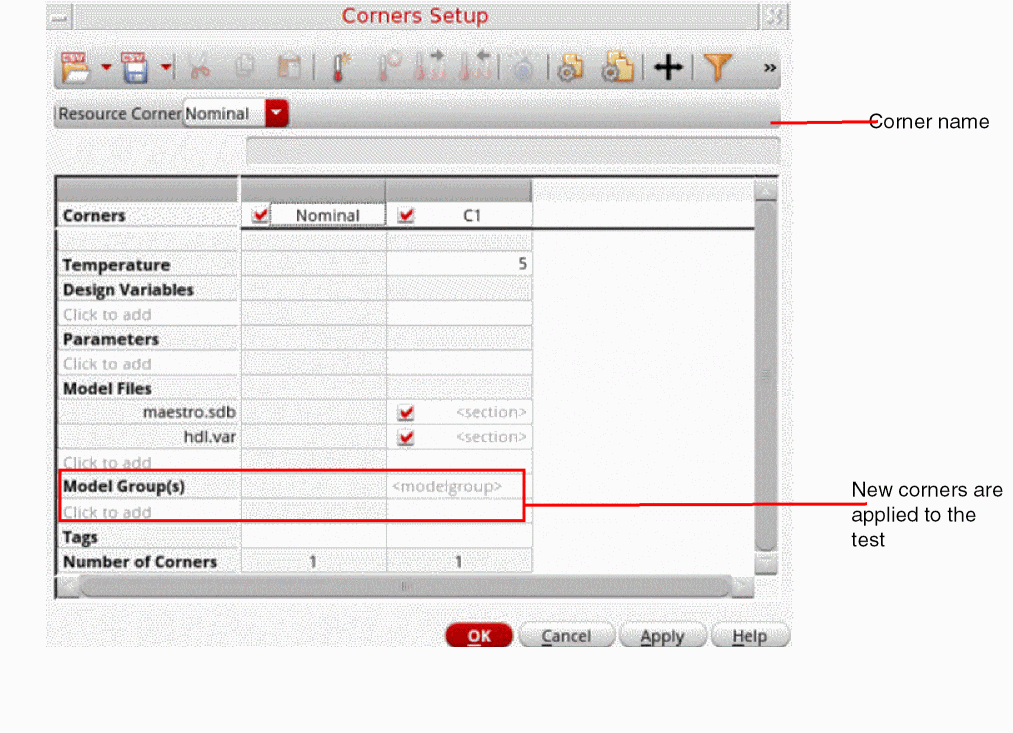Click the Corners row header label
This screenshot has width=1013, height=733.
click(94, 215)
